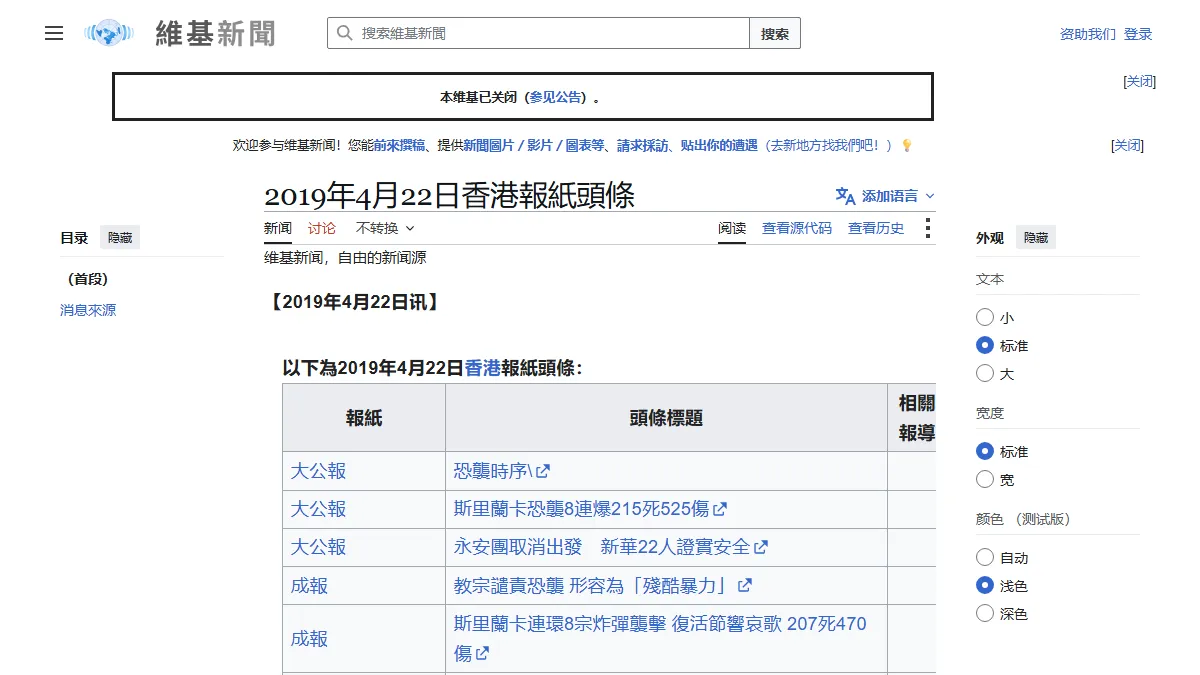Click the language translate icon
The width and height of the screenshot is (1200, 675).
845,196
